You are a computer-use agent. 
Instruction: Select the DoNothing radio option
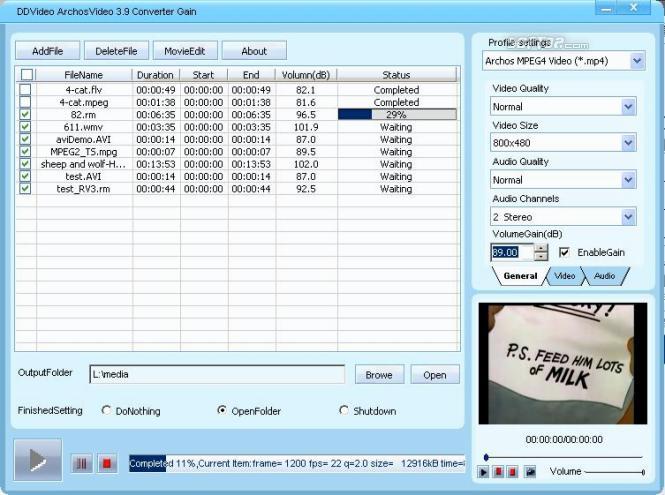click(106, 410)
